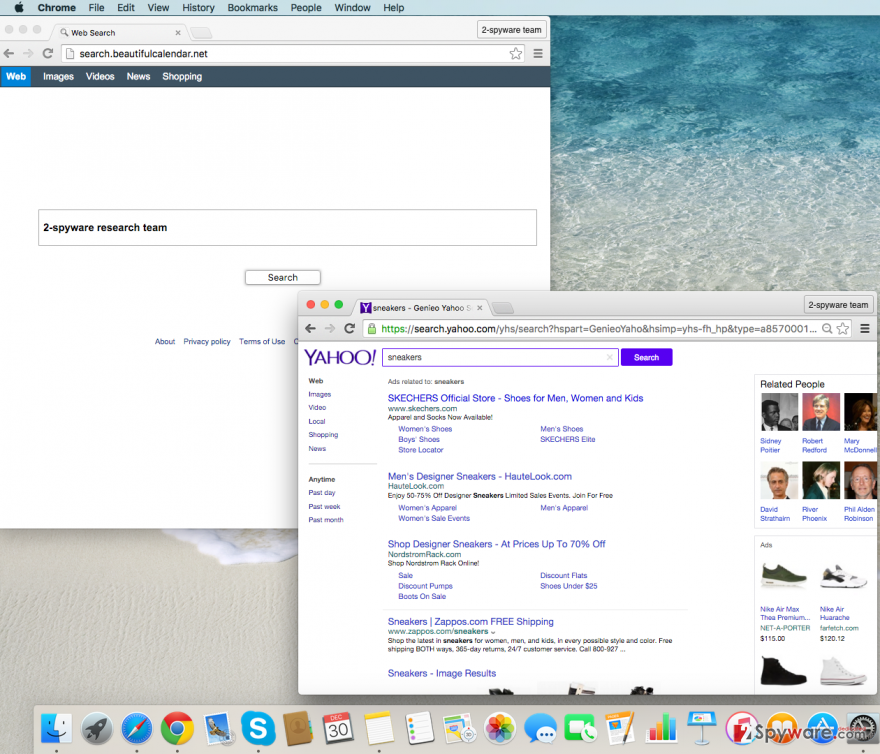Open Men's Designer Sneakers HauteLook link
The height and width of the screenshot is (754, 880).
point(479,476)
